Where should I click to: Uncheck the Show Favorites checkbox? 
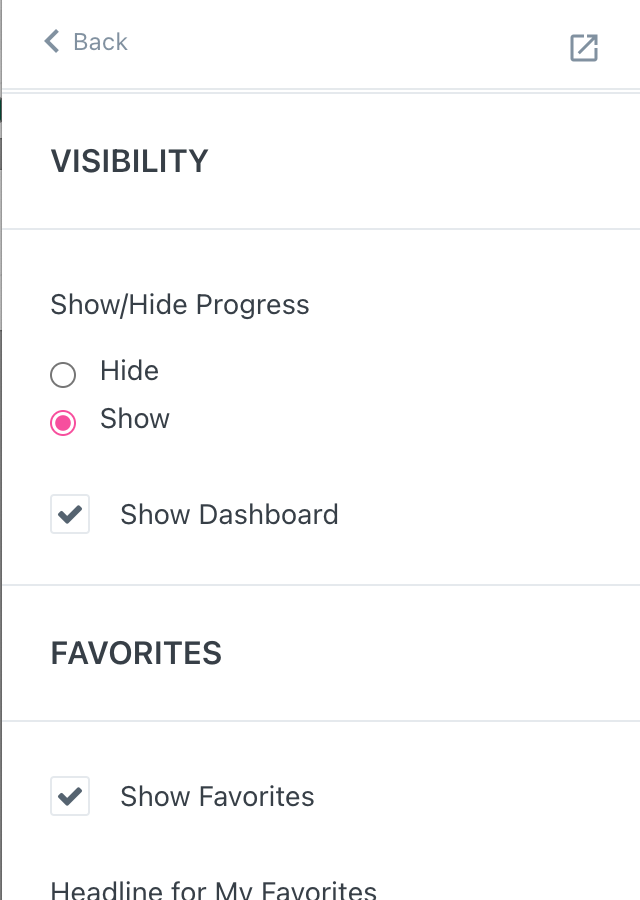(x=70, y=797)
